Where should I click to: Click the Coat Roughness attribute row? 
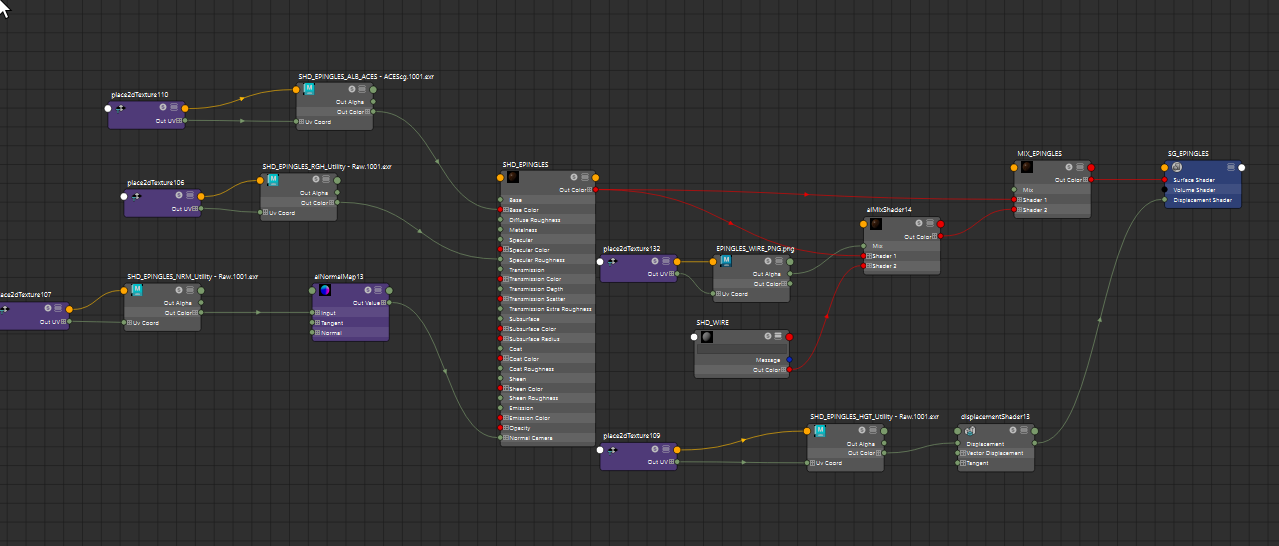click(x=548, y=369)
